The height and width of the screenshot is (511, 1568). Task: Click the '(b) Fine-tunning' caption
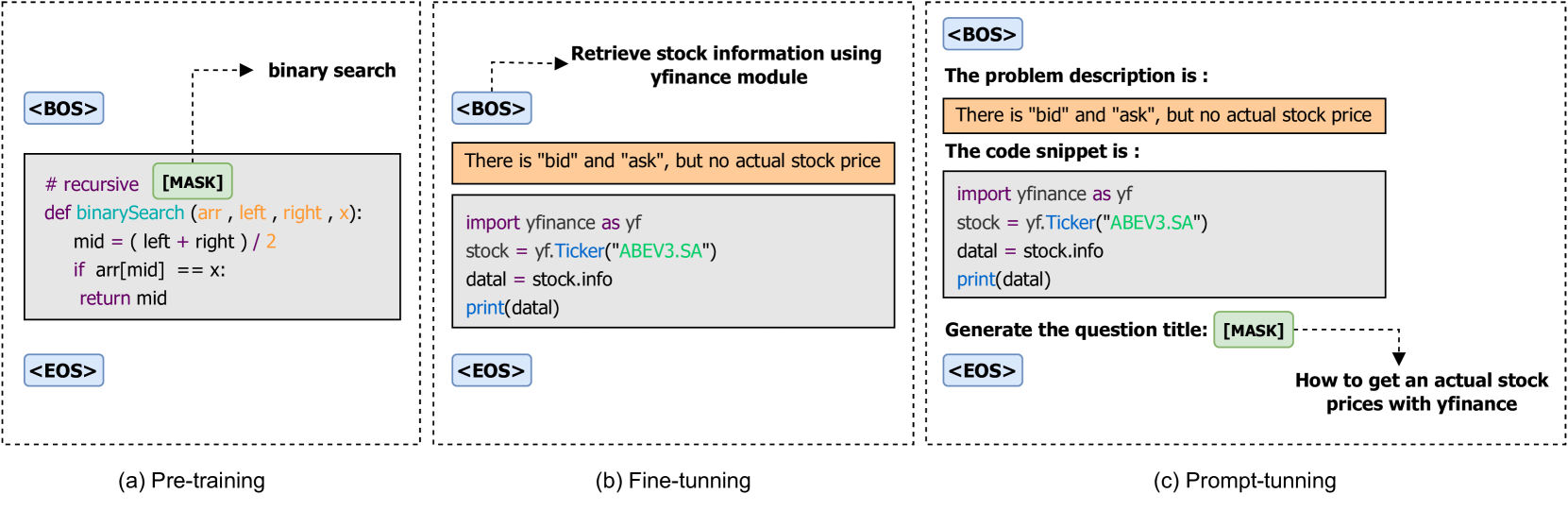click(x=672, y=481)
